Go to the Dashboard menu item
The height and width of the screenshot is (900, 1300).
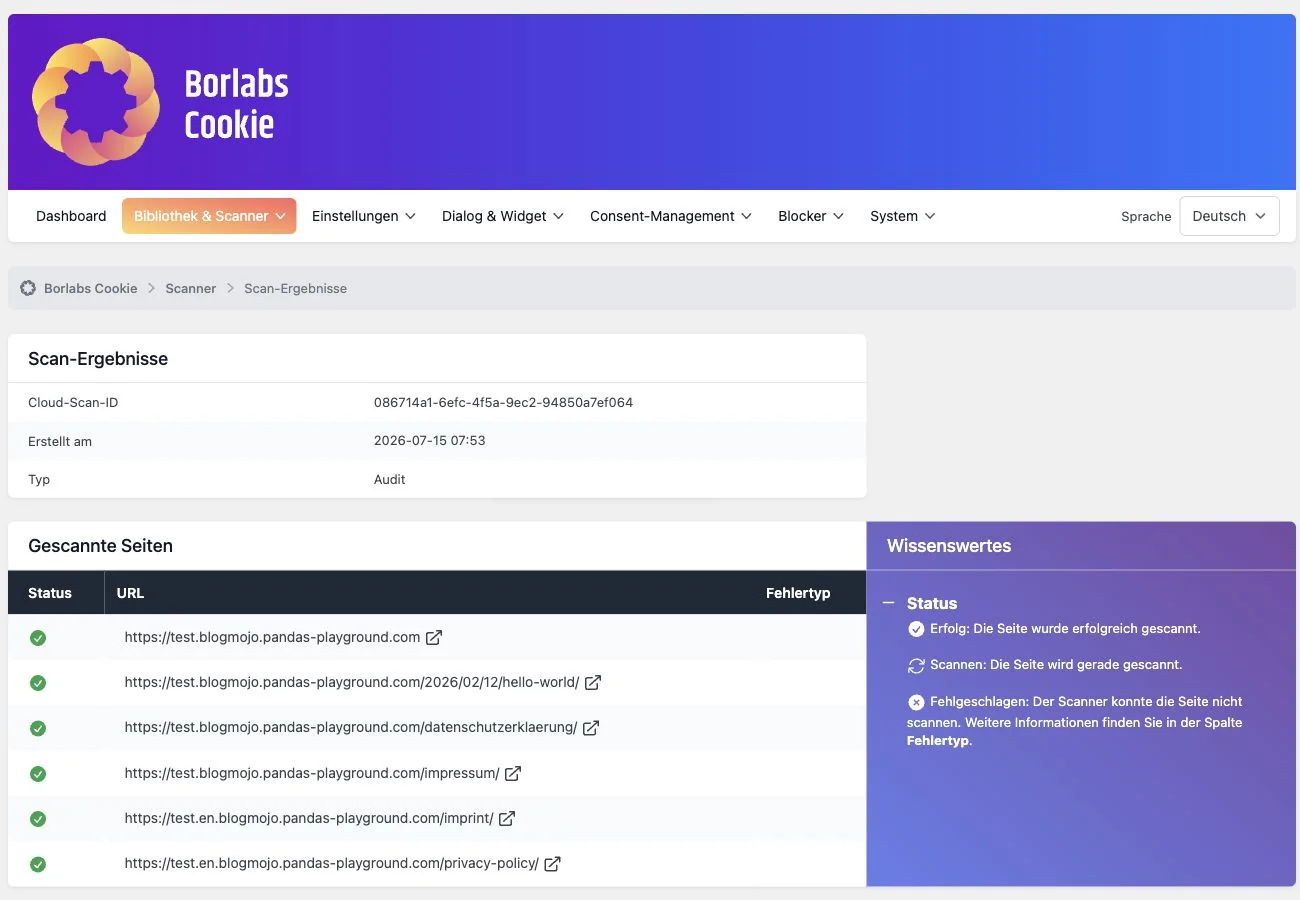click(x=71, y=216)
